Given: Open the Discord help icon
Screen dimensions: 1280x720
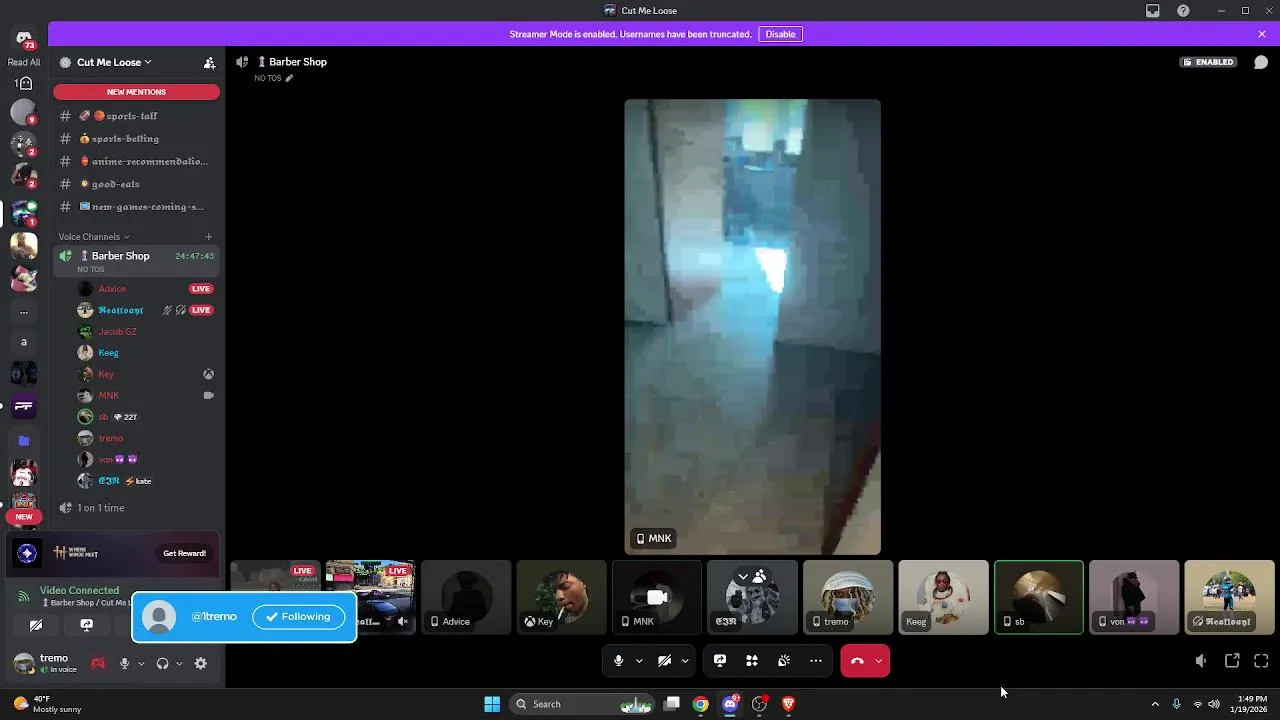Looking at the screenshot, I should click(x=1184, y=11).
